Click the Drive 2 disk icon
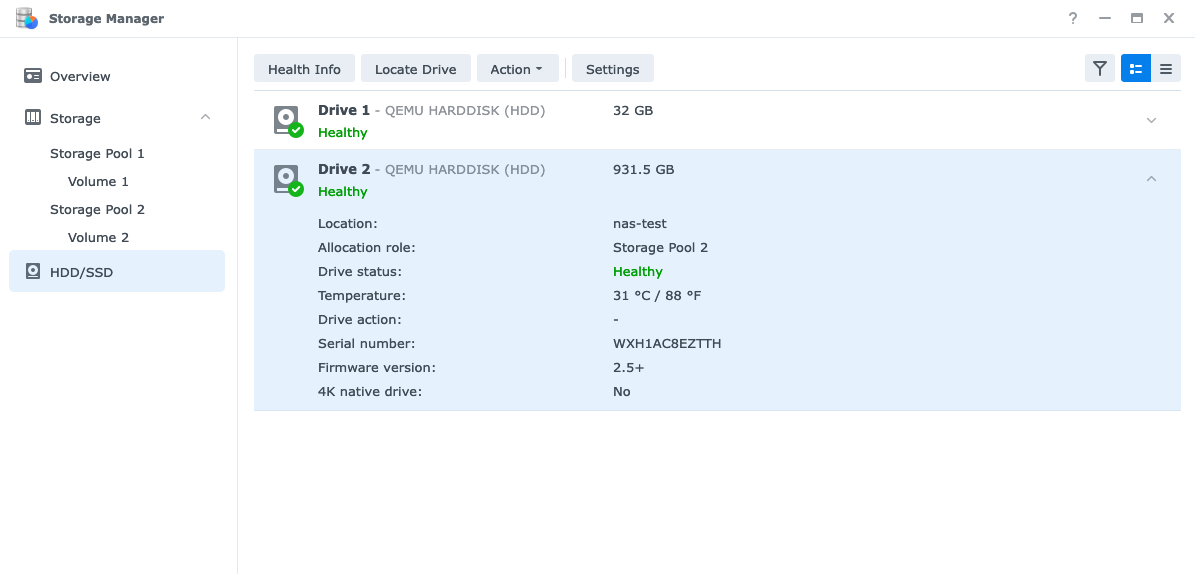This screenshot has width=1195, height=574. 287,179
